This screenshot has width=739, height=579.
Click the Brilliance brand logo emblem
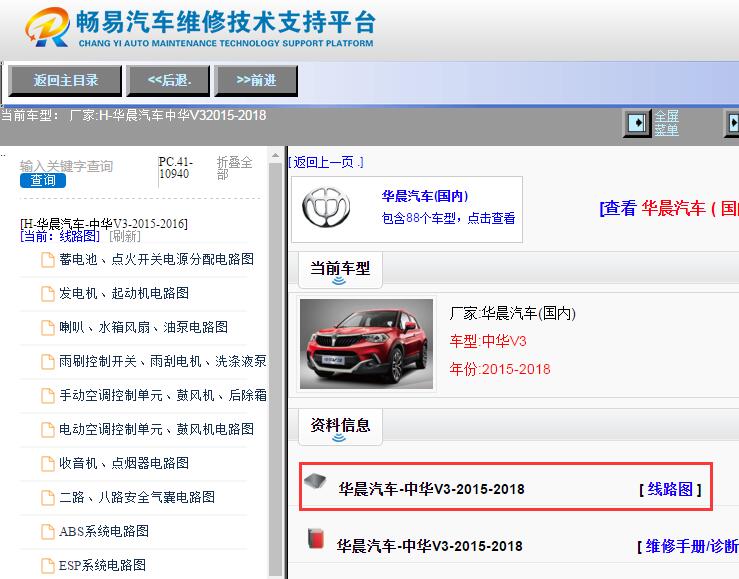point(326,207)
